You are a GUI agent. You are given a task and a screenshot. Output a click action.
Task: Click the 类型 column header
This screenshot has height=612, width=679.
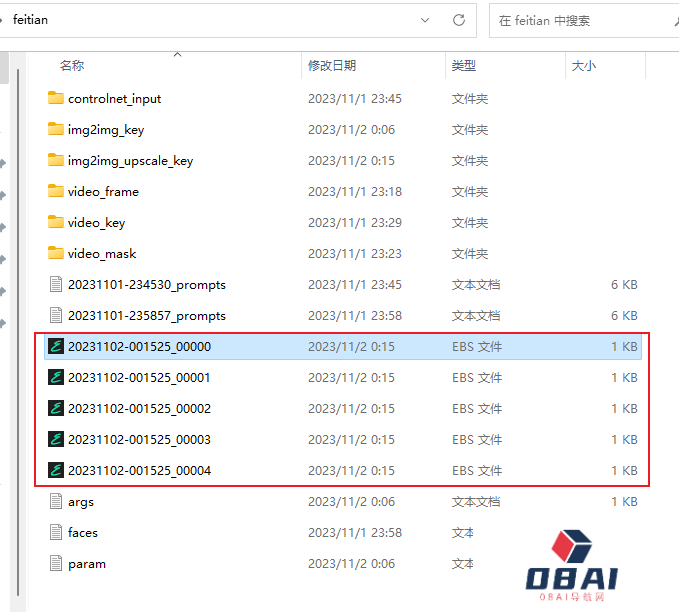click(464, 66)
